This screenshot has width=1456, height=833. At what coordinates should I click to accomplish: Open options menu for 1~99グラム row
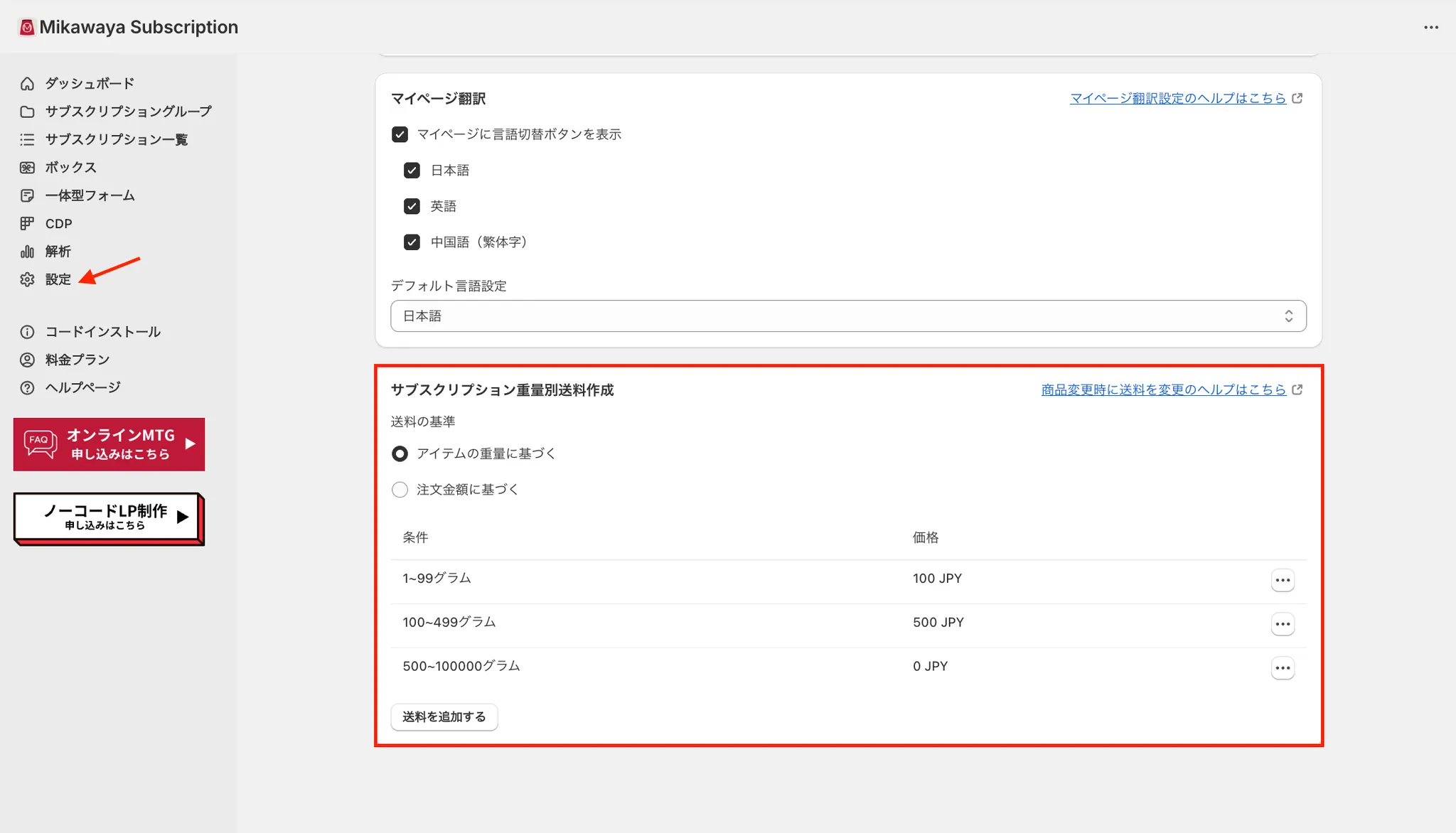[x=1282, y=580]
